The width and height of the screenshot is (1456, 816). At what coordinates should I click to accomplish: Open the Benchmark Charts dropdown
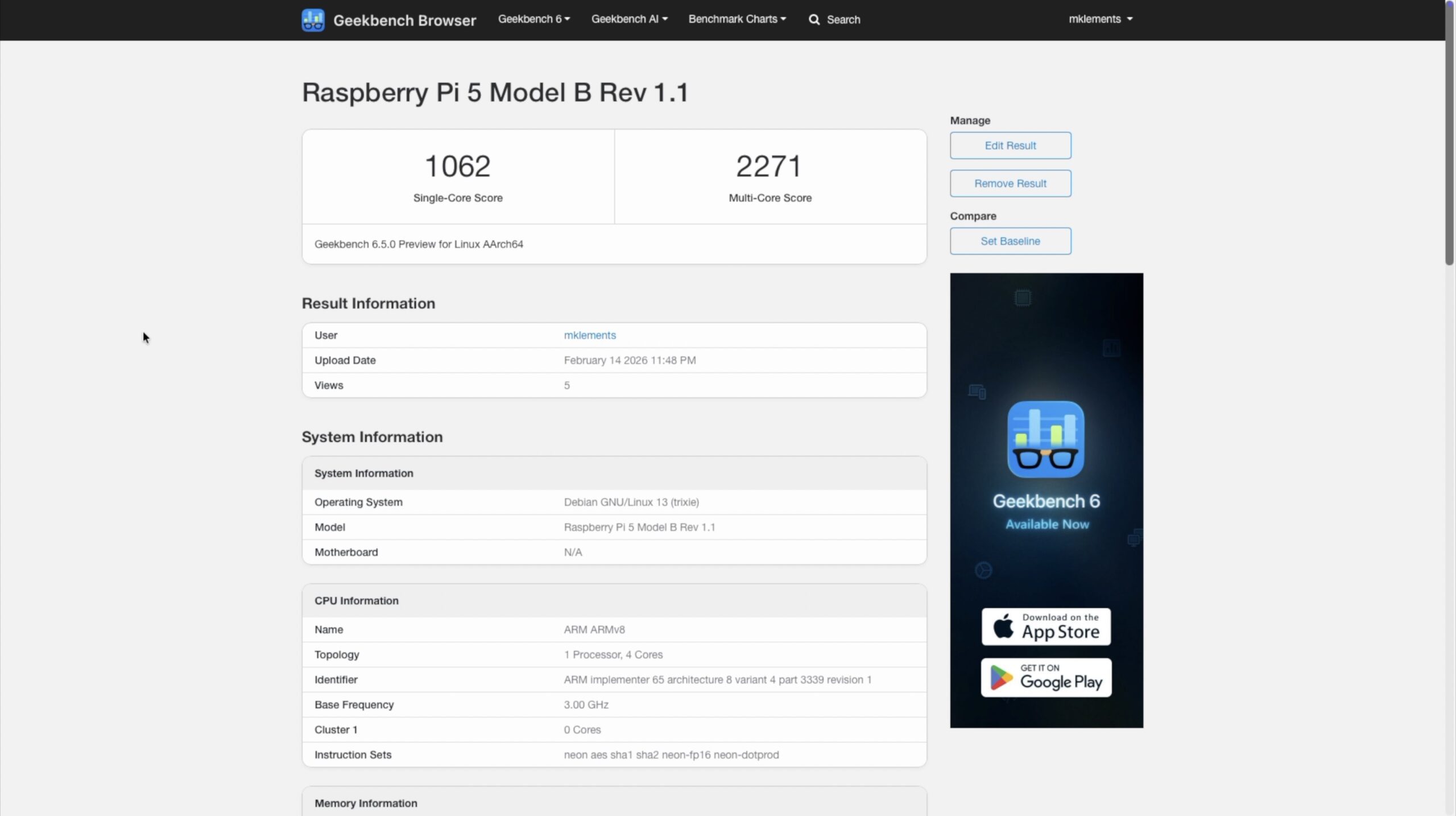pyautogui.click(x=737, y=19)
